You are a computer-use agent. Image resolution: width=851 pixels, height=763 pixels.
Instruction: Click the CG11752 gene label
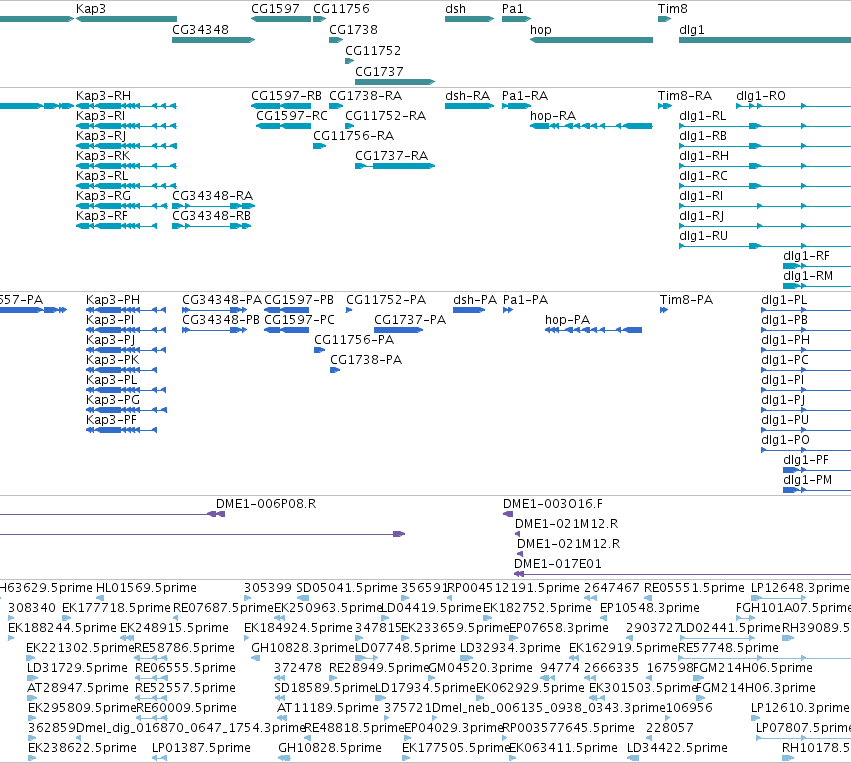click(373, 51)
